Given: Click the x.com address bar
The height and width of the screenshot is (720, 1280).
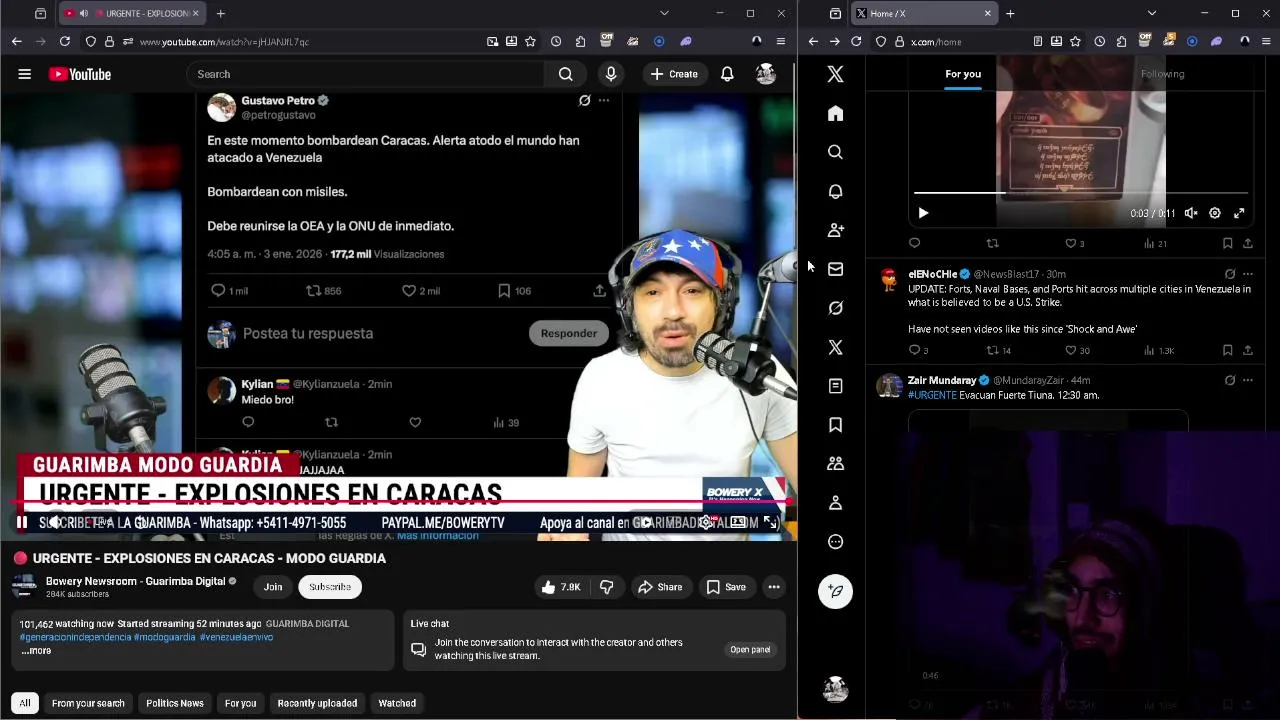Looking at the screenshot, I should (936, 42).
